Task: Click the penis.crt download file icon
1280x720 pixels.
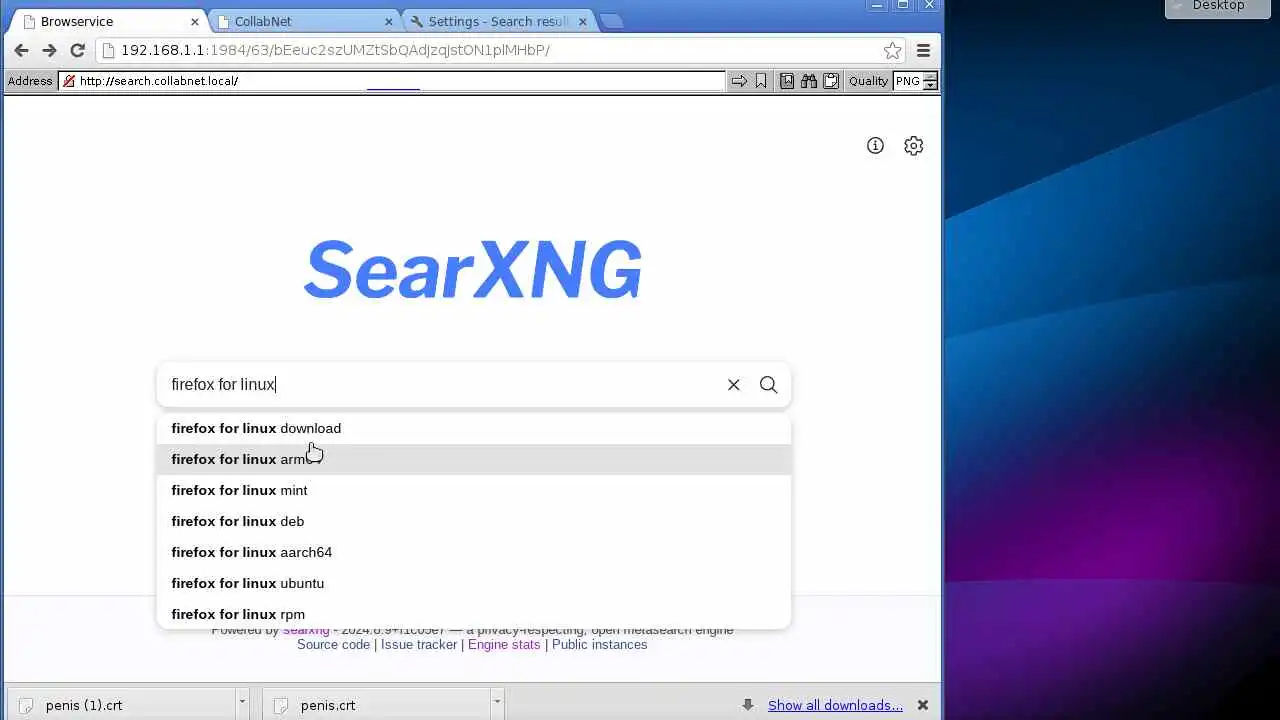Action: [x=280, y=705]
